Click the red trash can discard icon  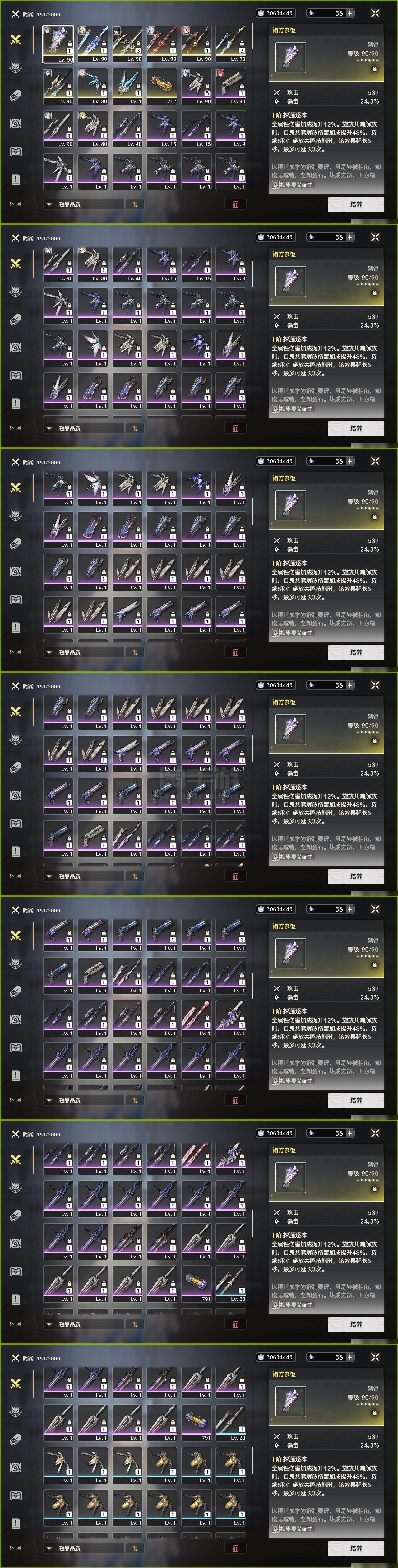pos(235,204)
